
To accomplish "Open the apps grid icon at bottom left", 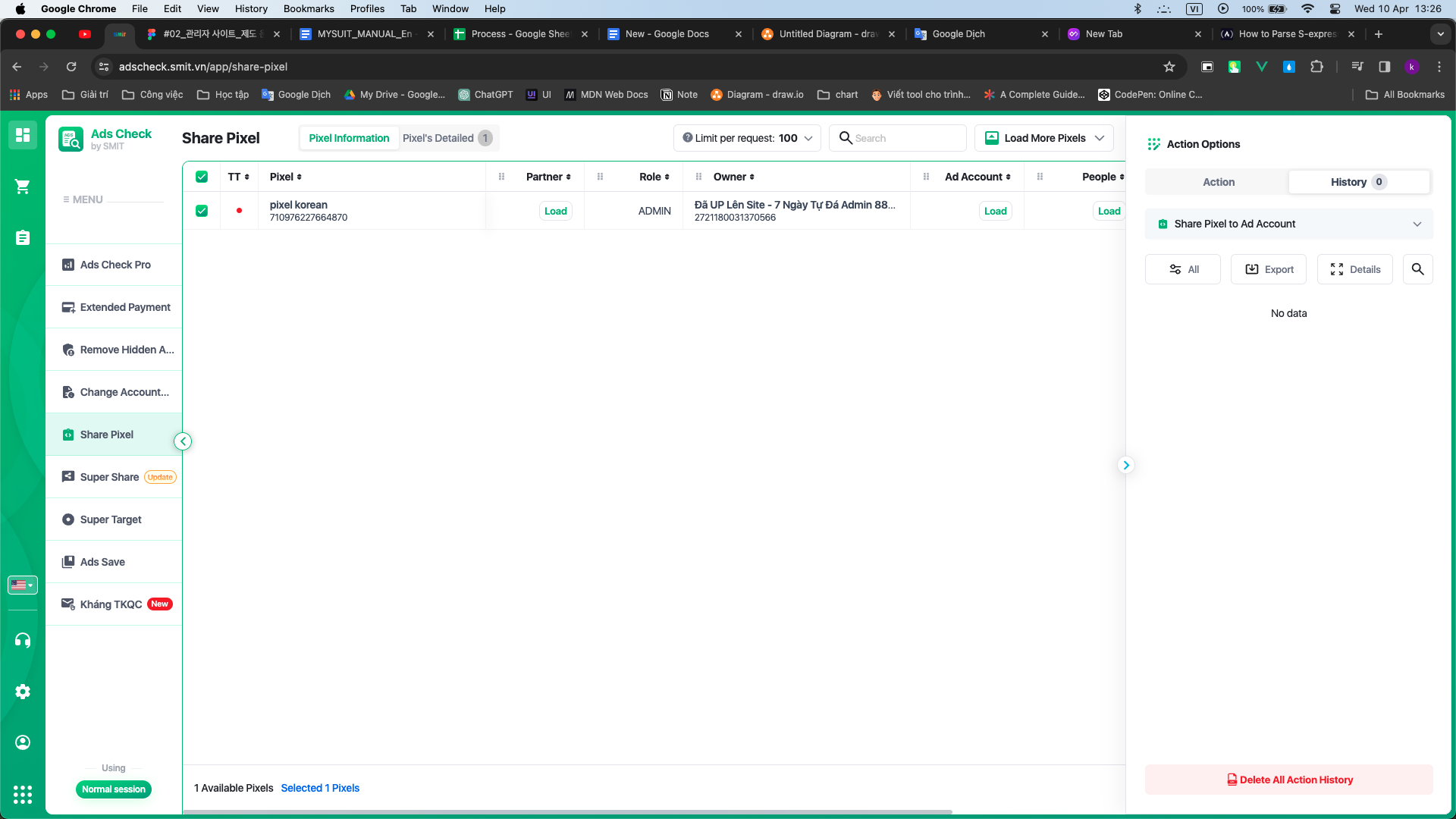I will click(23, 794).
